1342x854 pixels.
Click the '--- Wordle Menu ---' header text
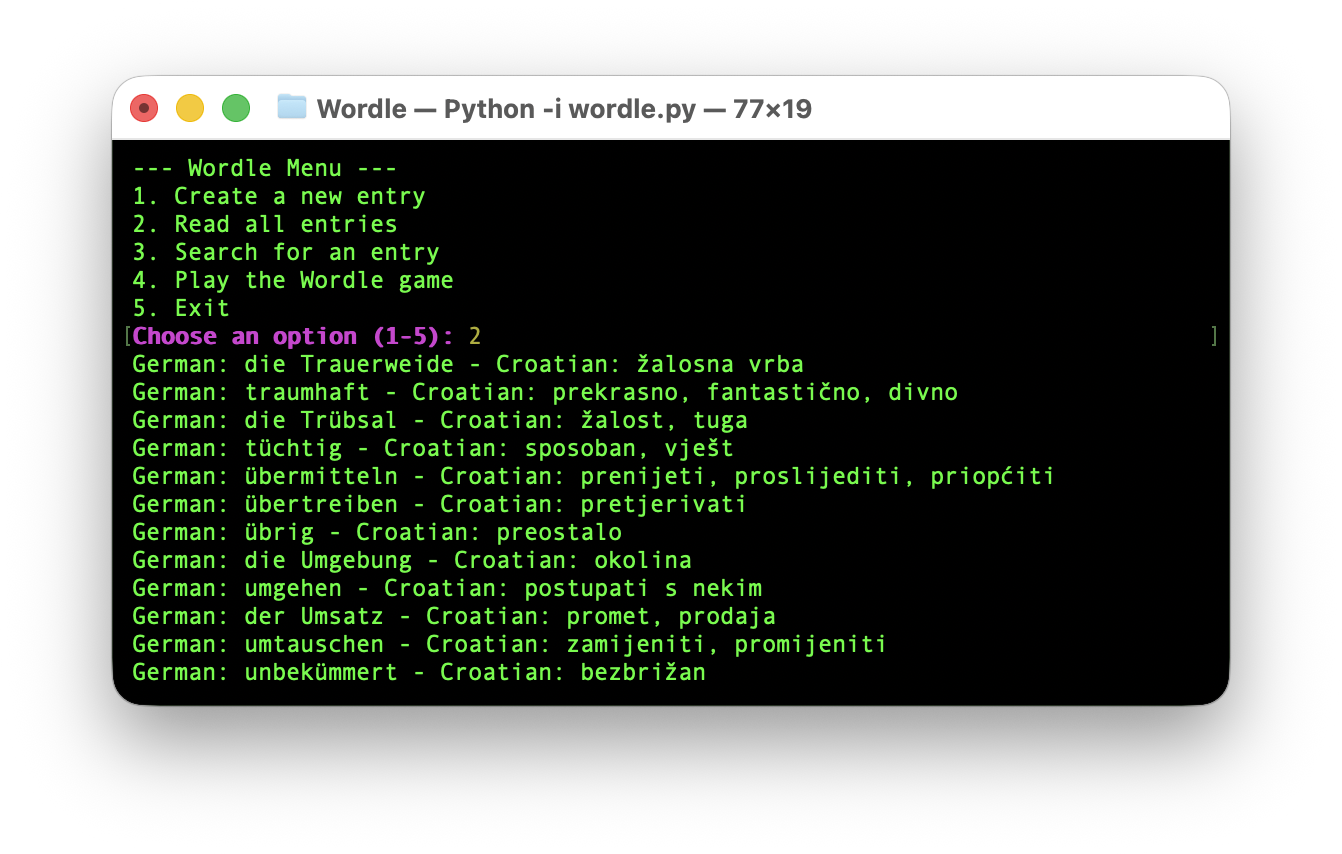[265, 168]
